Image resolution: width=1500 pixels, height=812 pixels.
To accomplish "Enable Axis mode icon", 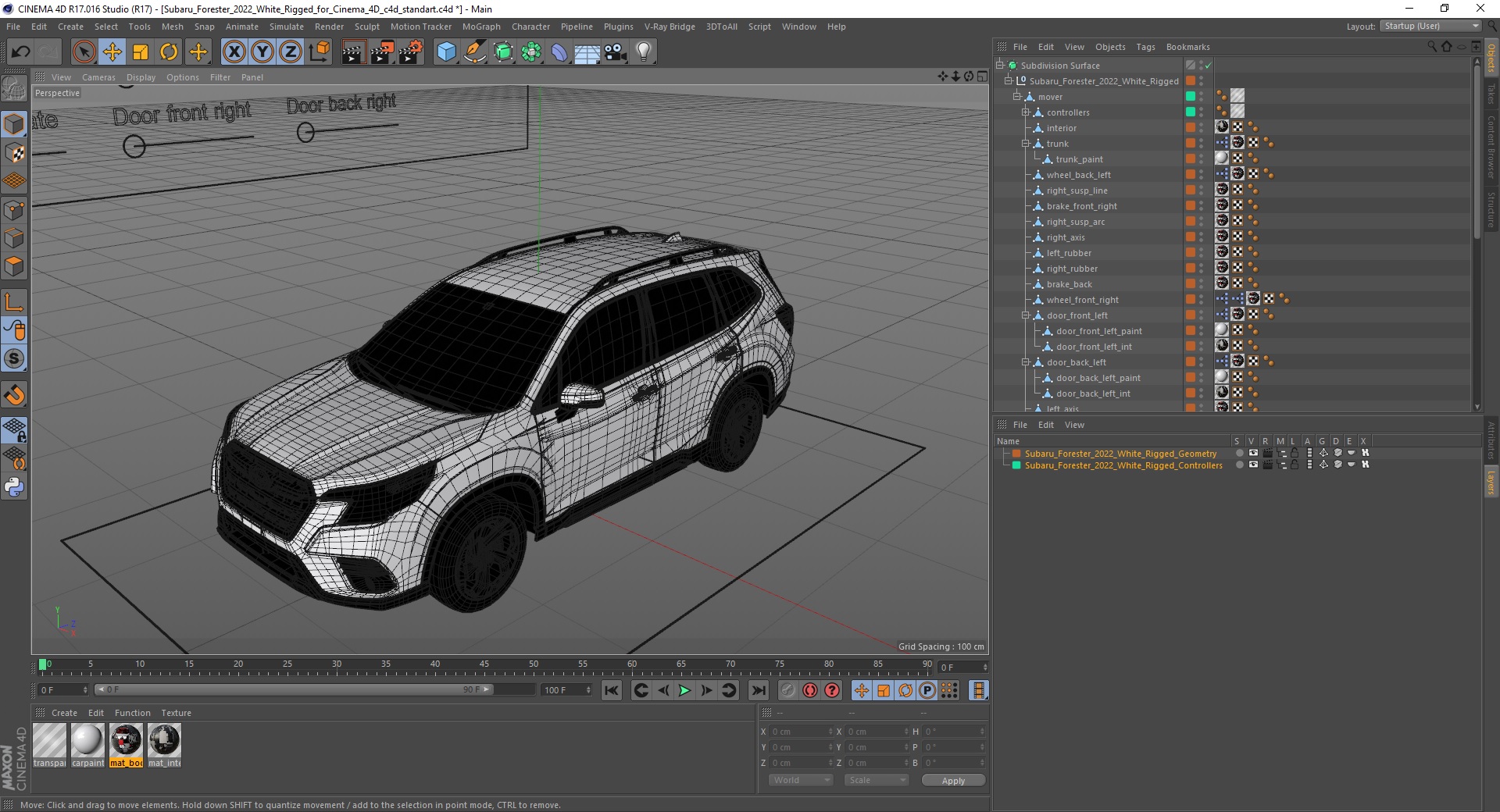I will click(x=14, y=302).
